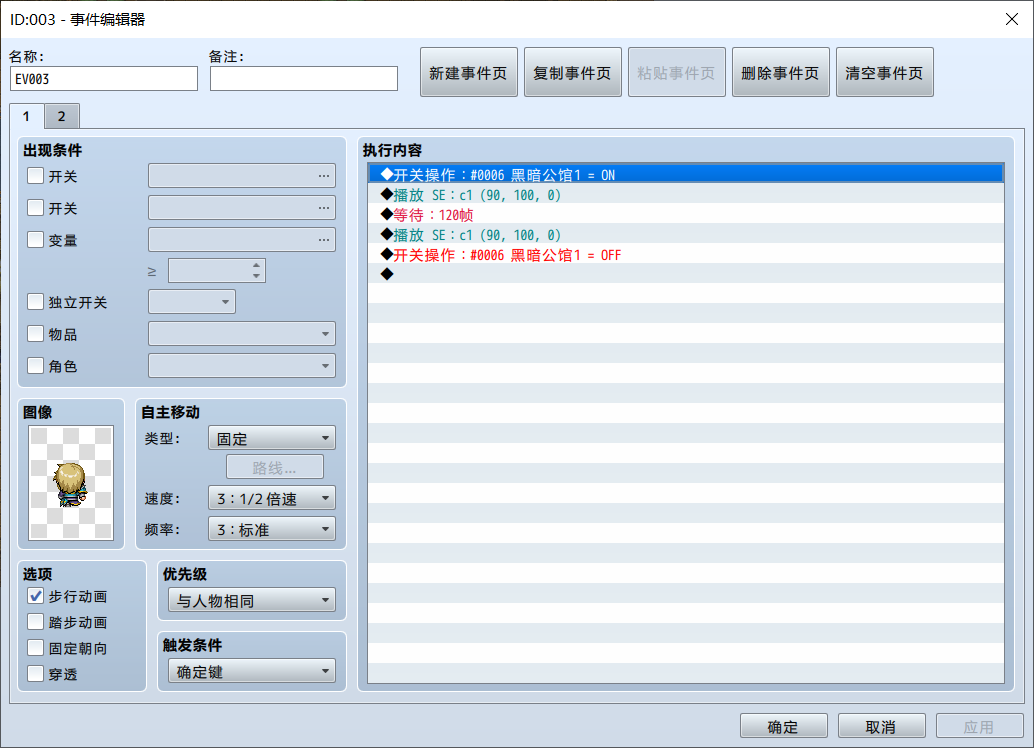The image size is (1034, 748).
Task: Click the 取消 button
Action: coord(881,726)
